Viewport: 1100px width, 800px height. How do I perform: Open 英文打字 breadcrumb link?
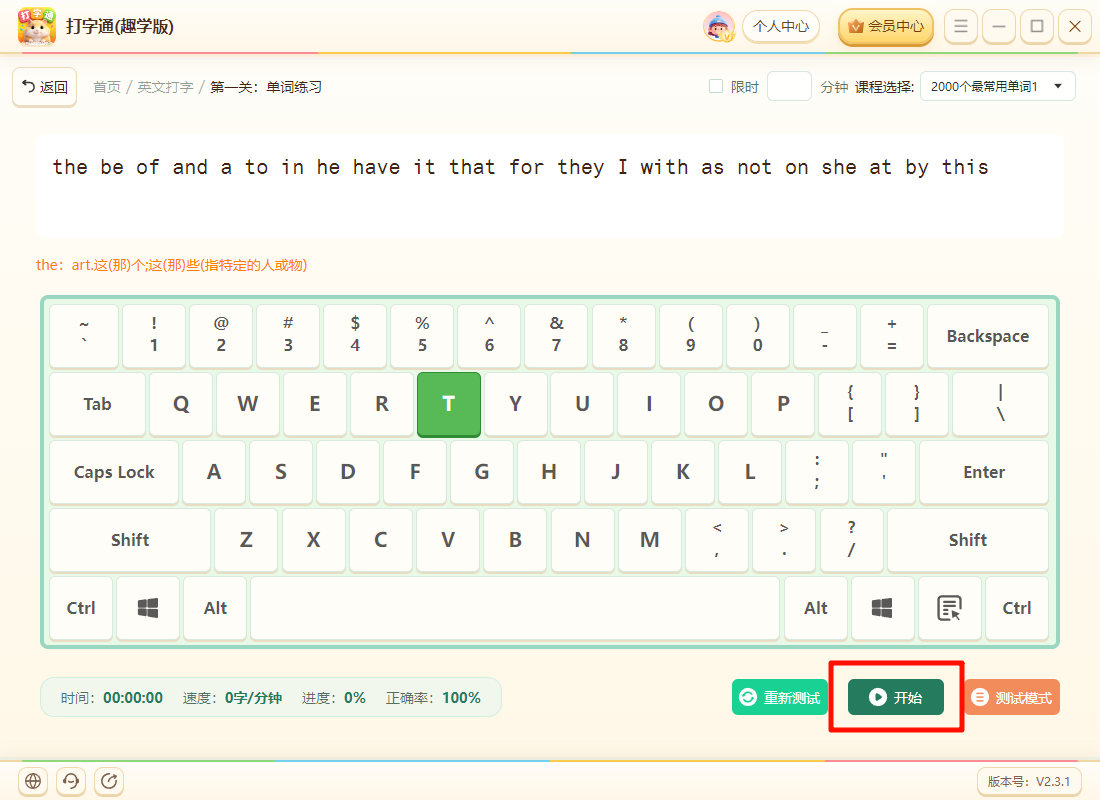(166, 87)
